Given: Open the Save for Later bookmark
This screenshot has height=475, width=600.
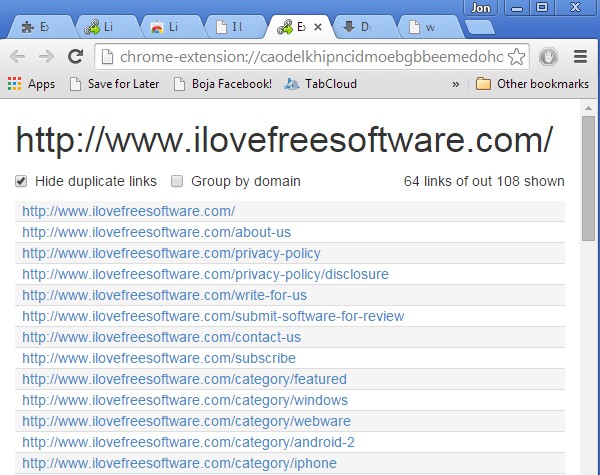Looking at the screenshot, I should coord(114,84).
